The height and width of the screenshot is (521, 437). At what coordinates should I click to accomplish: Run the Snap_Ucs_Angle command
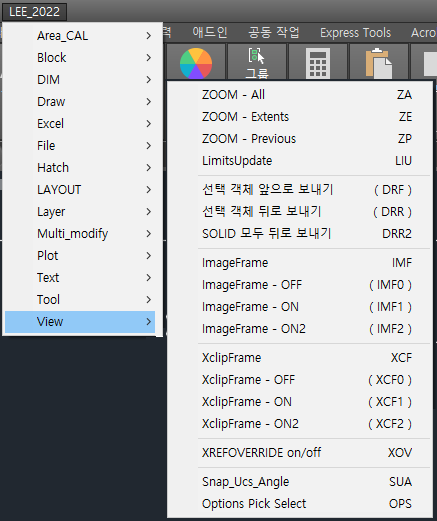300,482
